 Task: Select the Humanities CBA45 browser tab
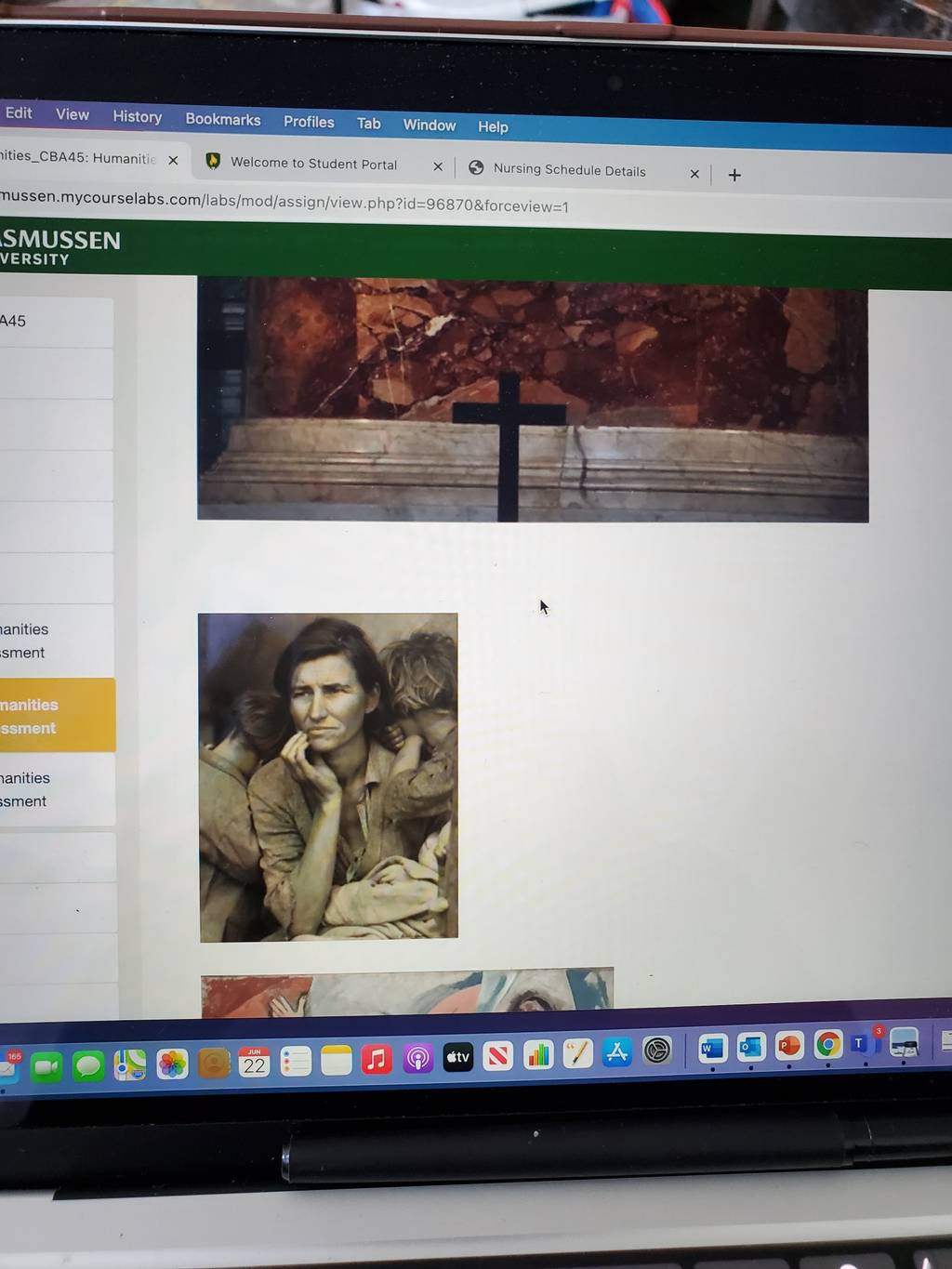coord(77,157)
